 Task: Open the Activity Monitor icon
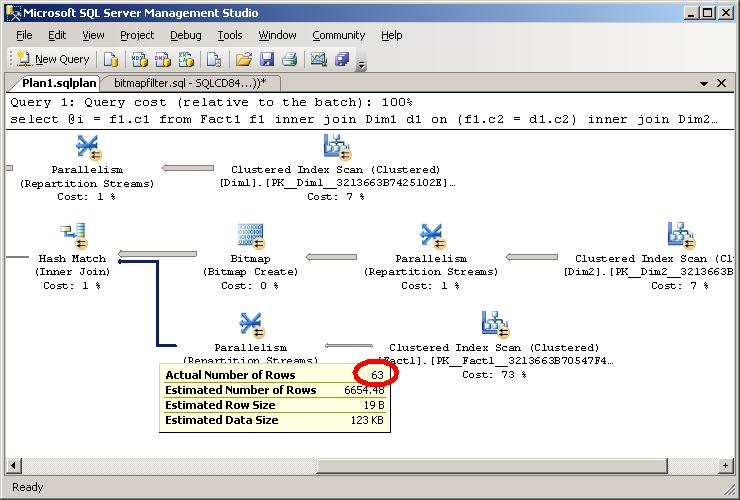coord(318,59)
